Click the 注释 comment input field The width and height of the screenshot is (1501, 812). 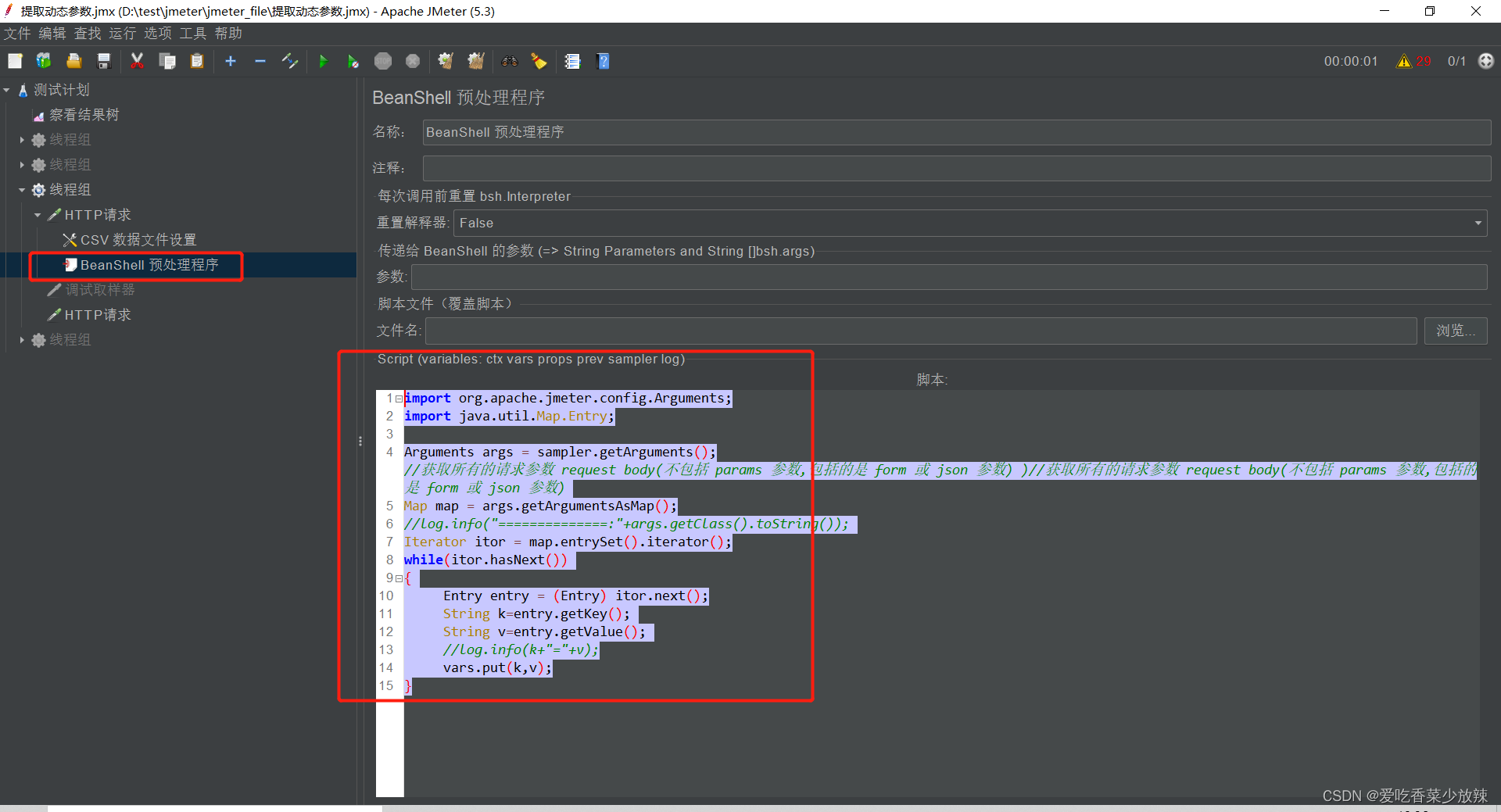point(957,168)
